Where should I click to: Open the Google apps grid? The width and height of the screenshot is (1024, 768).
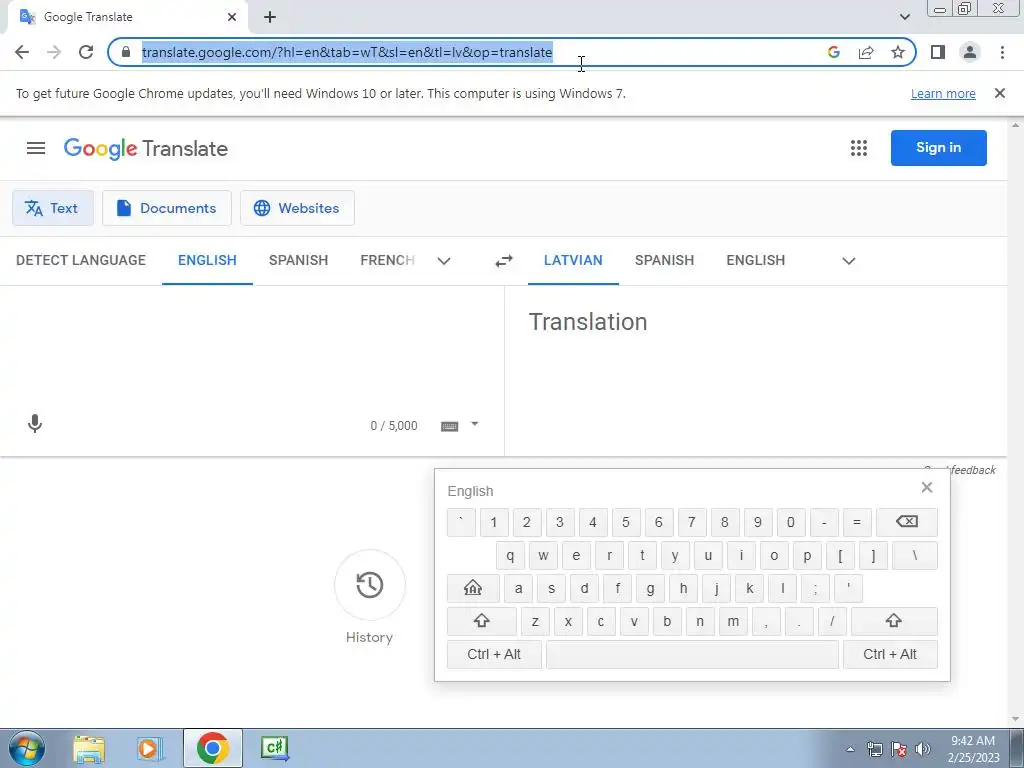[x=859, y=148]
